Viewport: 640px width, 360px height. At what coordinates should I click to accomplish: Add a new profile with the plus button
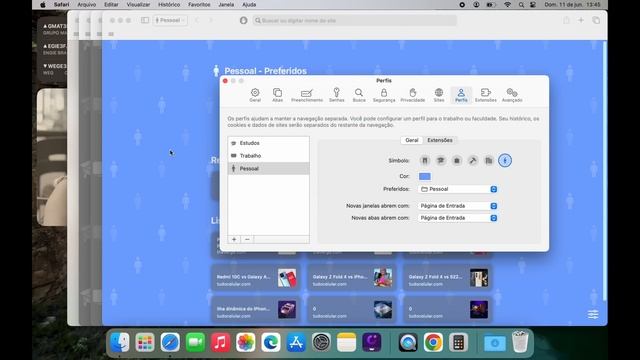(234, 240)
